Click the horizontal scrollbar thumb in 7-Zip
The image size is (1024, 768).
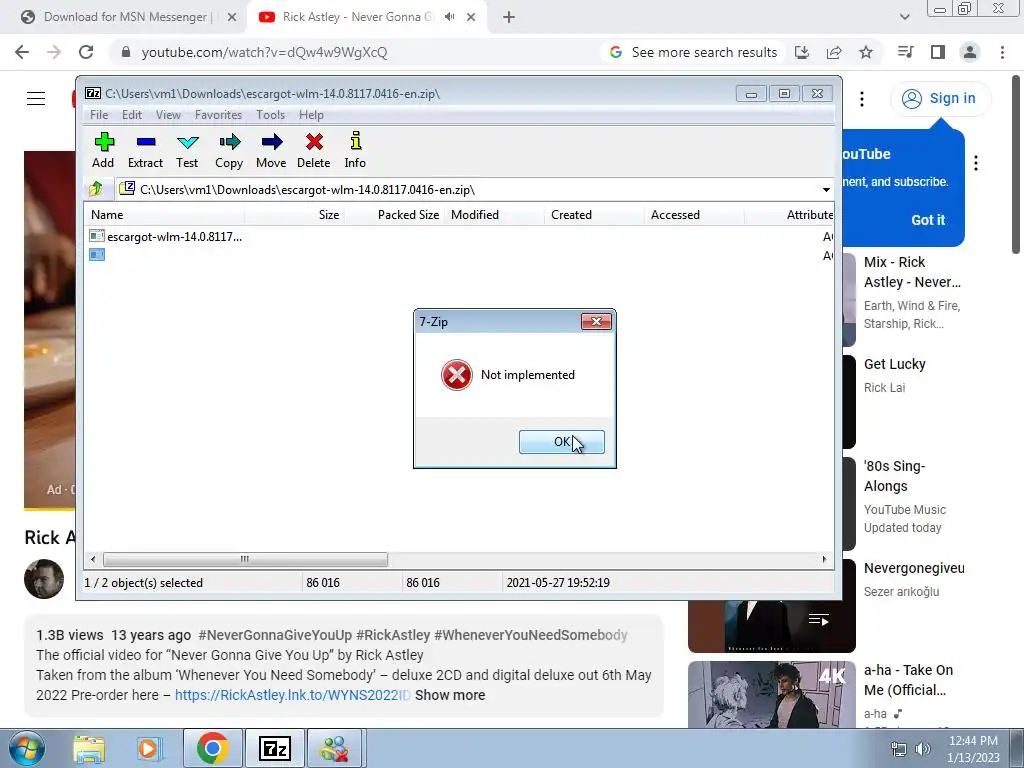coord(245,560)
